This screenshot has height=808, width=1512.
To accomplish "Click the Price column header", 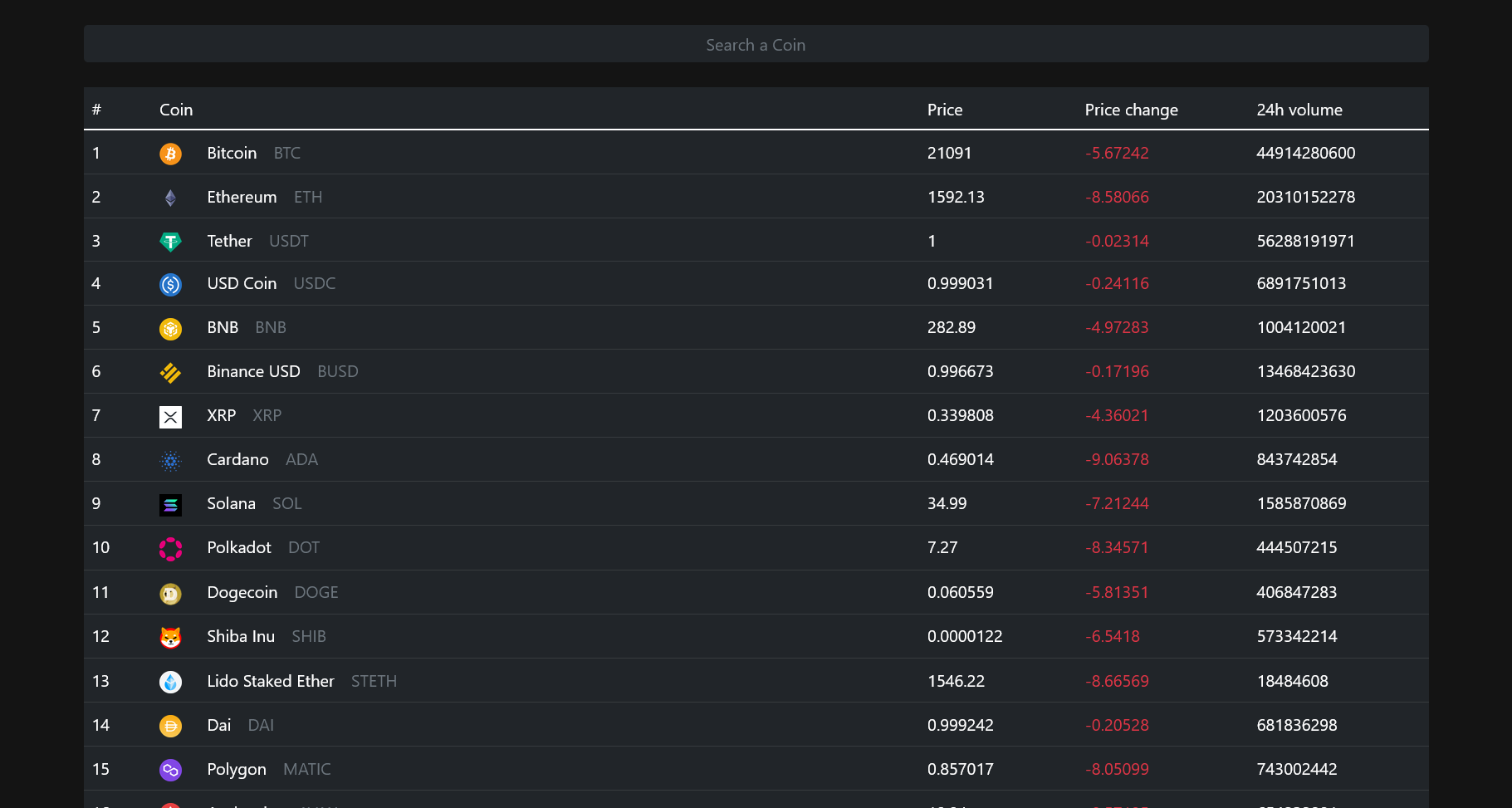I will (x=945, y=110).
